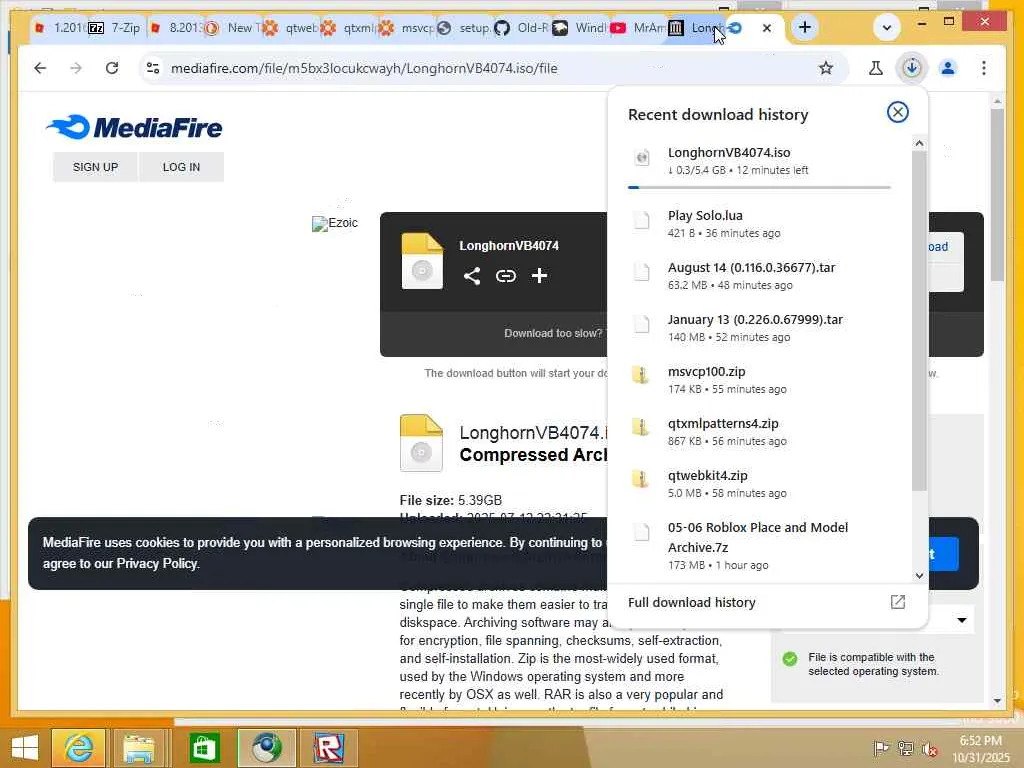Screen dimensions: 1024x768
Task: Open File Explorer from taskbar
Action: [139, 748]
